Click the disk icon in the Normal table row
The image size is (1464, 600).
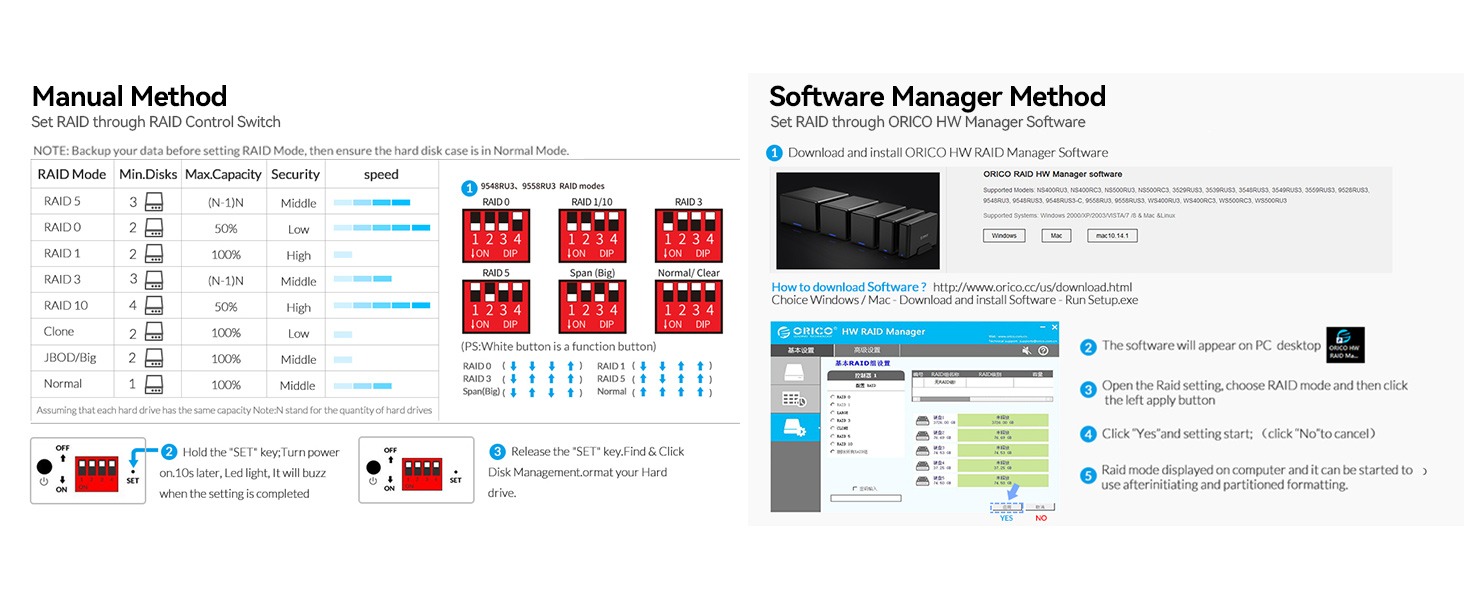point(153,384)
